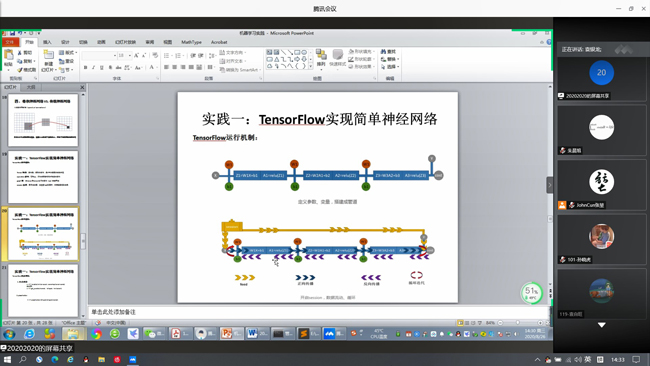Click the Find binoculars icon
This screenshot has height=366, width=650.
[x=383, y=52]
